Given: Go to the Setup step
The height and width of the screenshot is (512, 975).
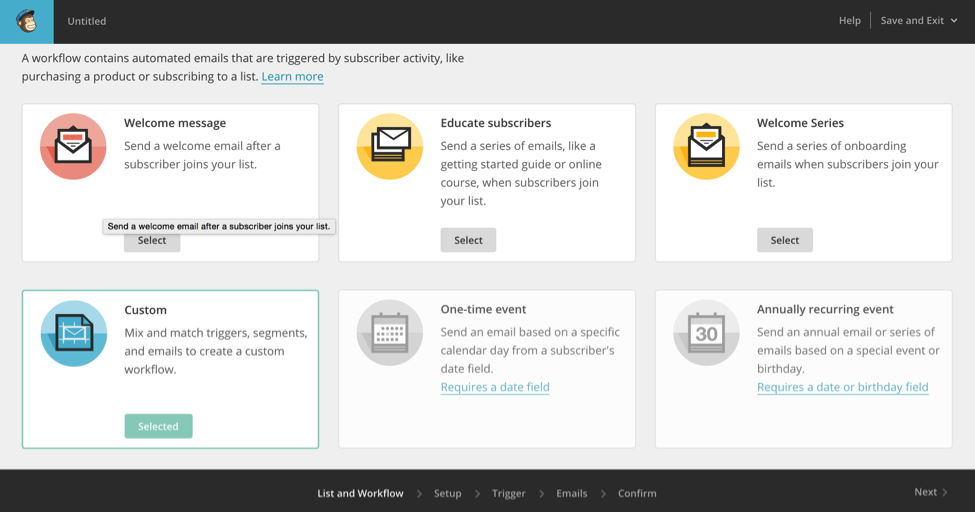Looking at the screenshot, I should [447, 493].
